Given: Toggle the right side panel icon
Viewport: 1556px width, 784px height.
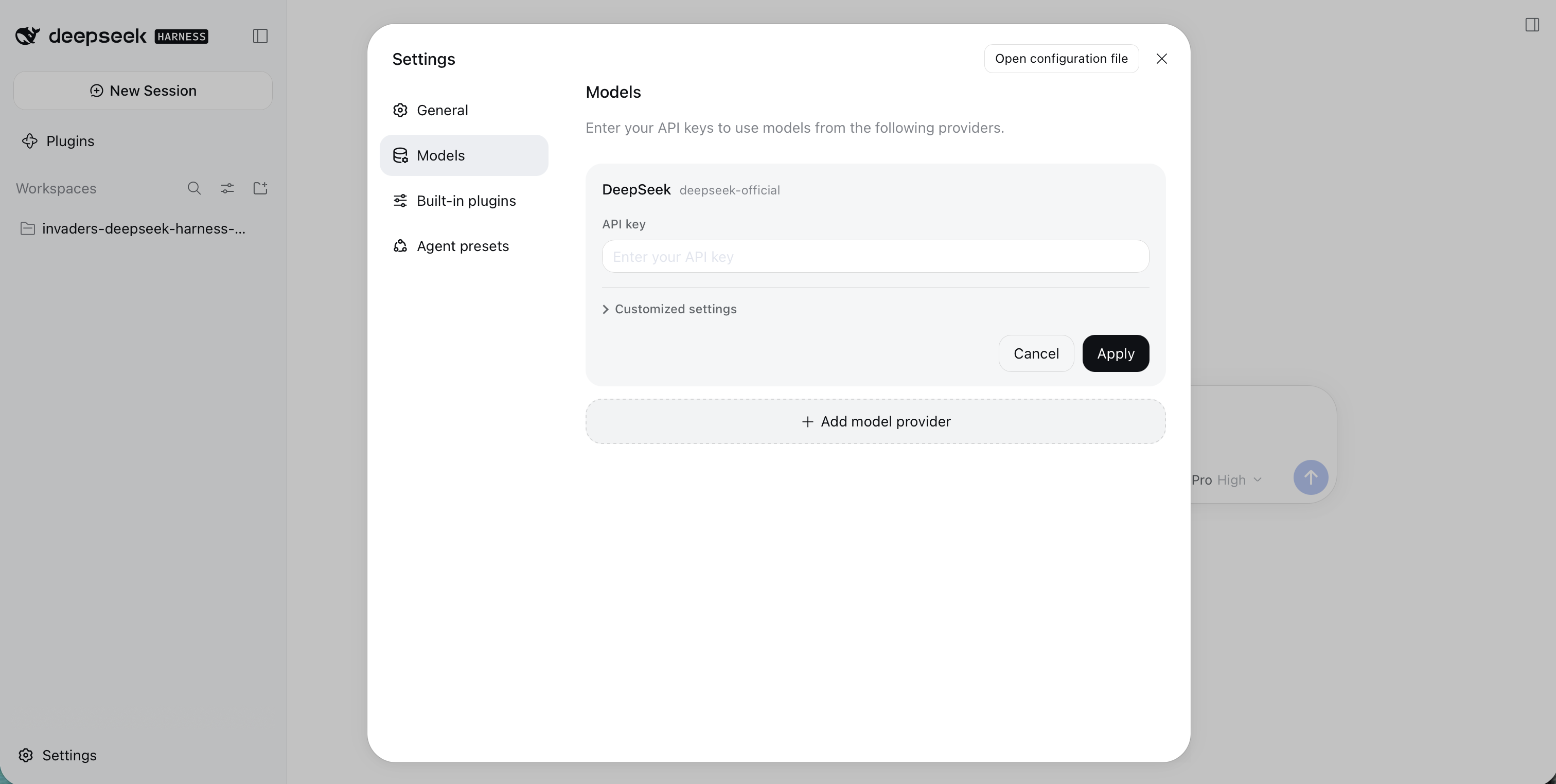Looking at the screenshot, I should point(1532,25).
